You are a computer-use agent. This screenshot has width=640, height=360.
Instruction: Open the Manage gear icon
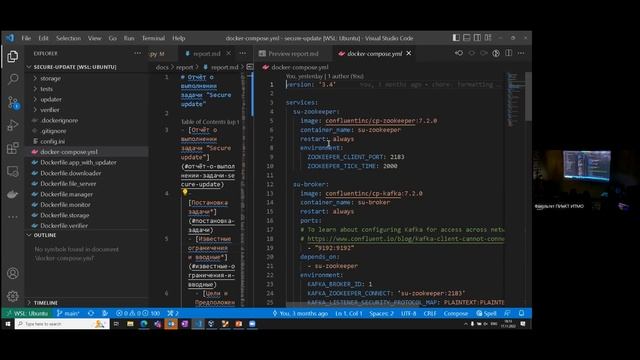pyautogui.click(x=13, y=296)
